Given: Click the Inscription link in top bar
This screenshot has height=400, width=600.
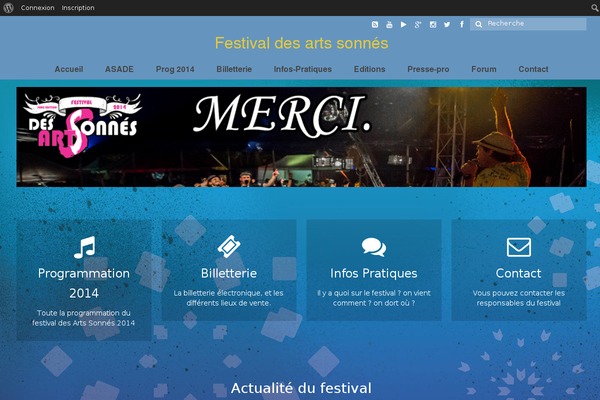Looking at the screenshot, I should click(x=78, y=8).
